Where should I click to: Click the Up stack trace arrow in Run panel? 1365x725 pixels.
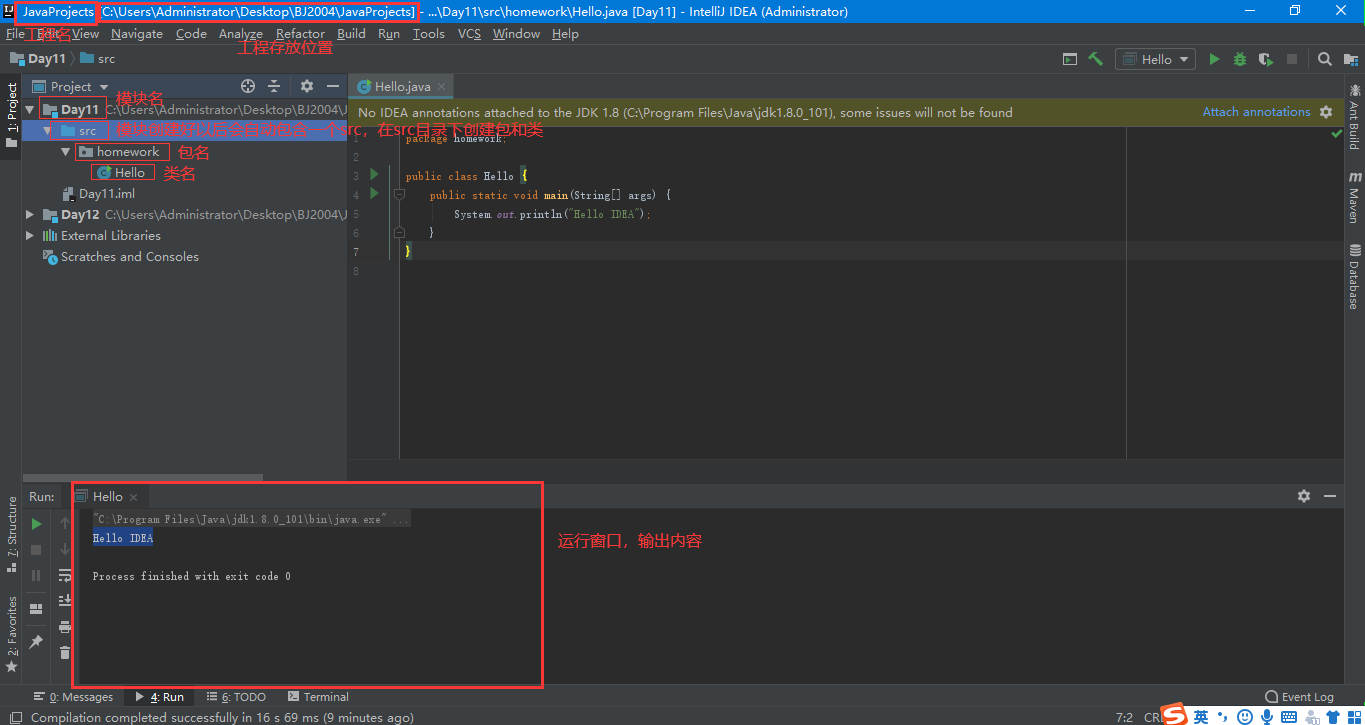(65, 523)
